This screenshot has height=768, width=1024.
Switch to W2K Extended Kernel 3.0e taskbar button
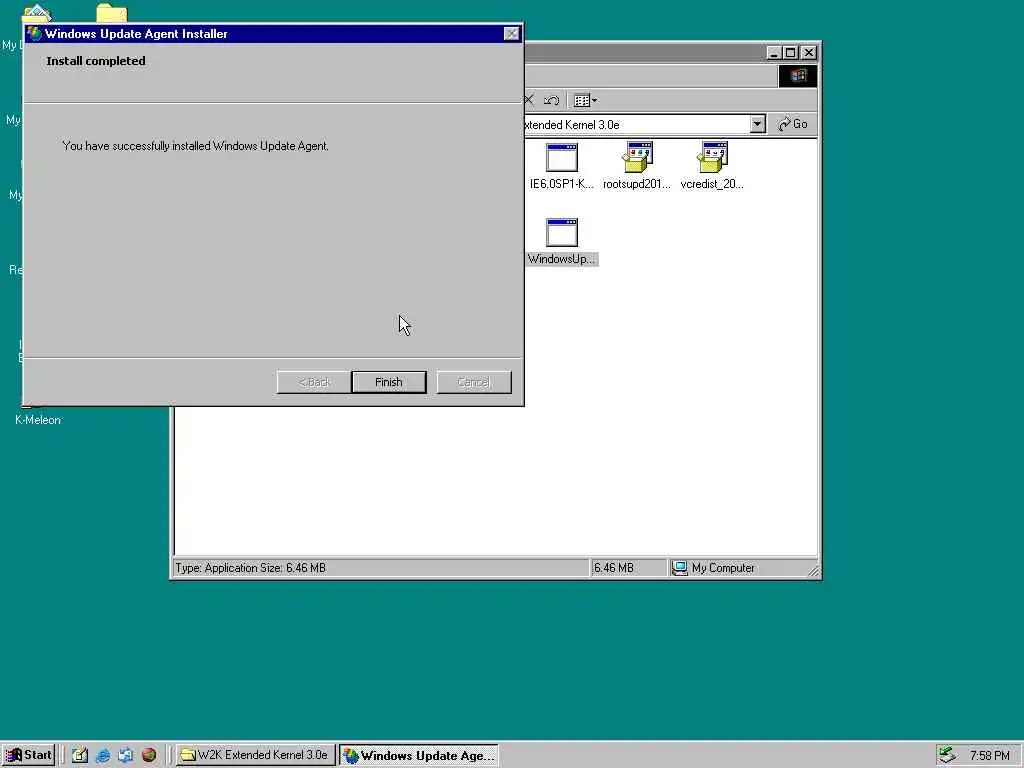255,755
